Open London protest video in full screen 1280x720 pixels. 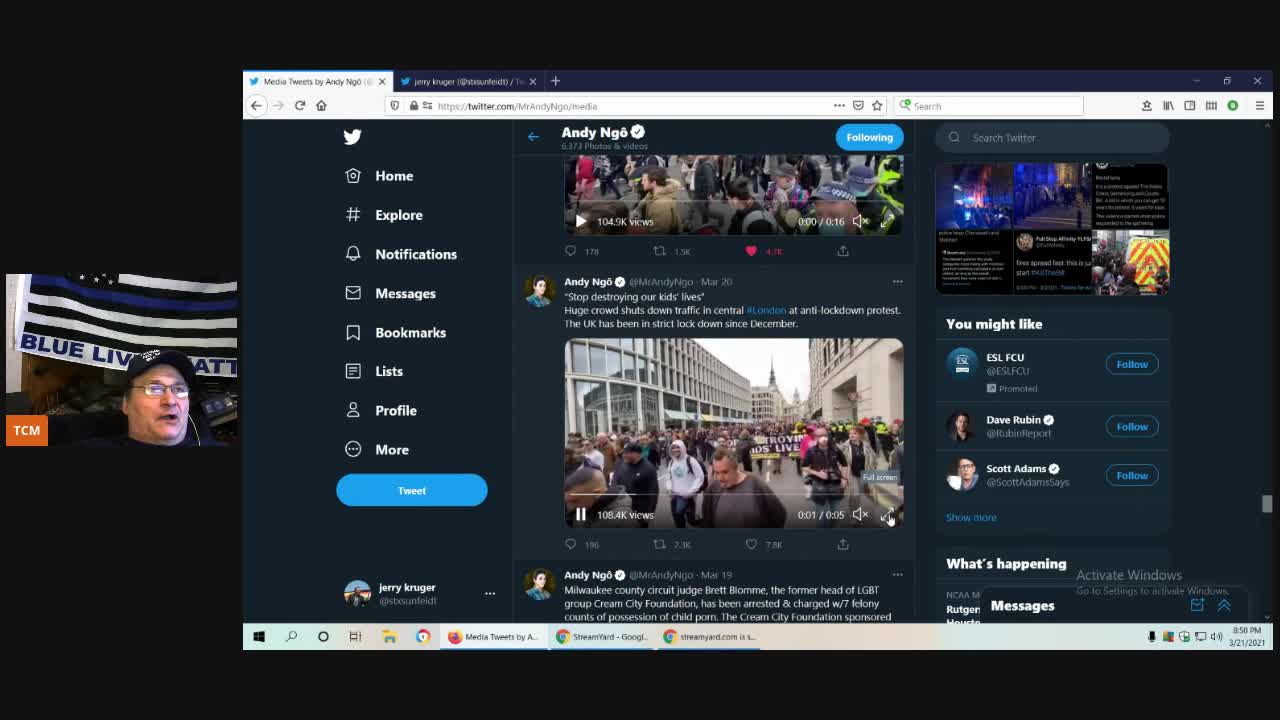click(x=887, y=515)
